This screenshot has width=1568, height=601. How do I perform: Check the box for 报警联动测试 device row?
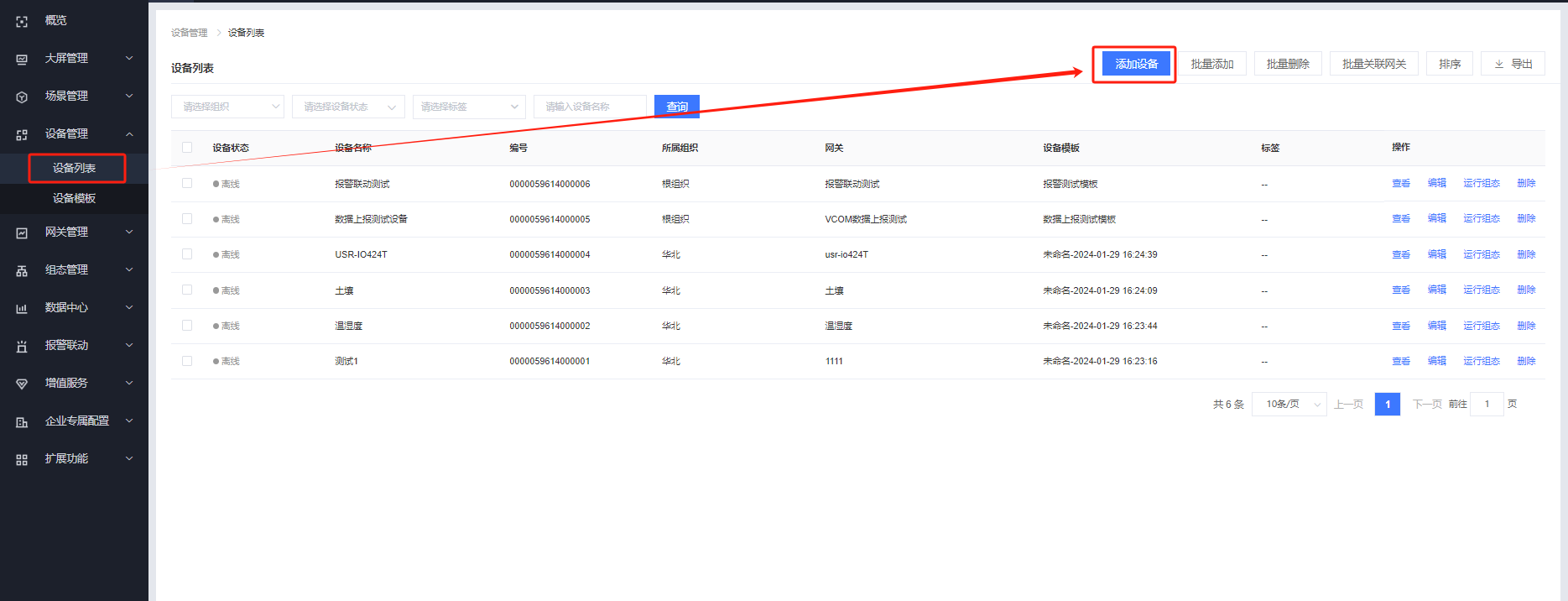tap(187, 183)
